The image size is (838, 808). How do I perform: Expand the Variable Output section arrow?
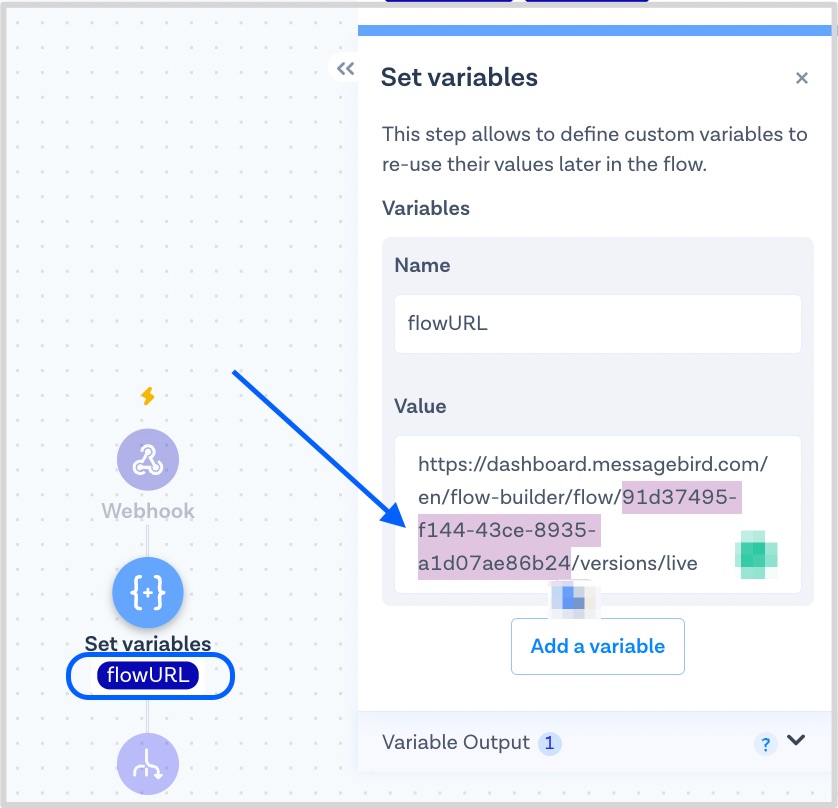tap(796, 741)
